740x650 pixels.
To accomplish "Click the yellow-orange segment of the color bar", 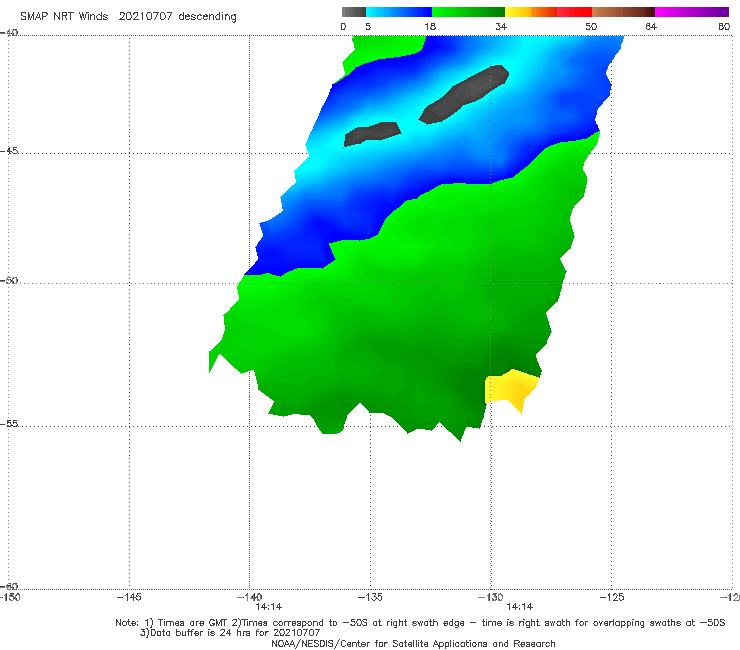I will click(531, 12).
